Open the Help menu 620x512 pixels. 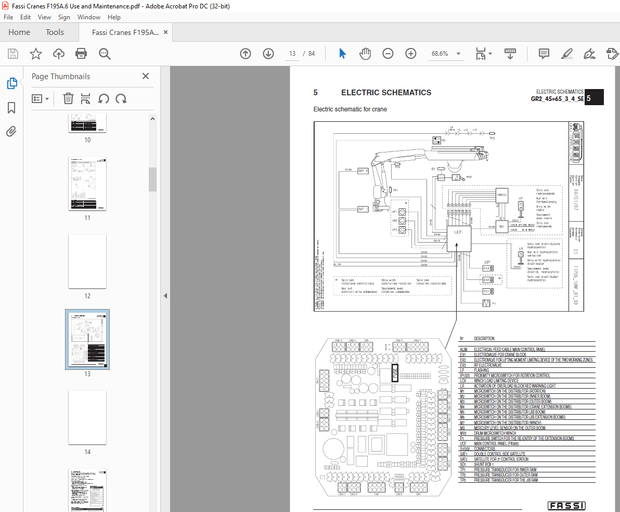114,17
